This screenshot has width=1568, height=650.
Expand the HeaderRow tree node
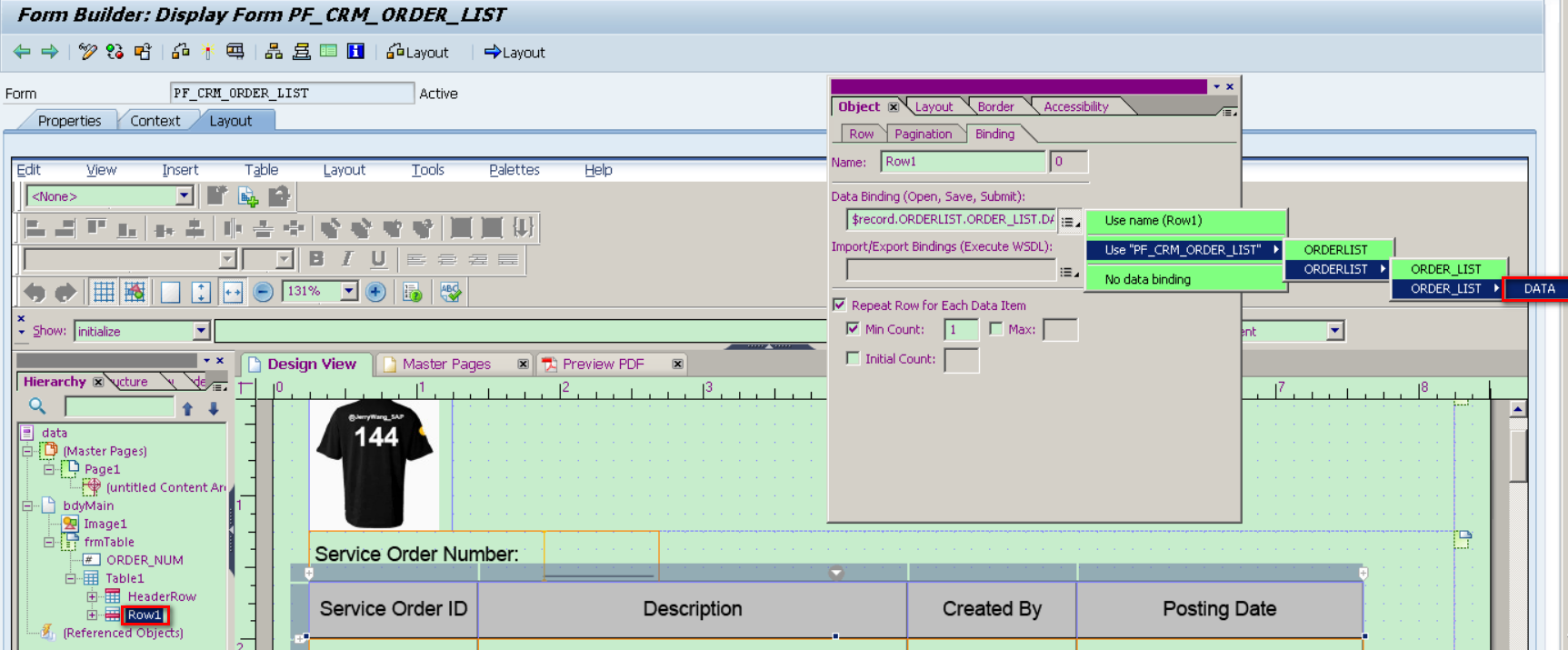tap(93, 596)
